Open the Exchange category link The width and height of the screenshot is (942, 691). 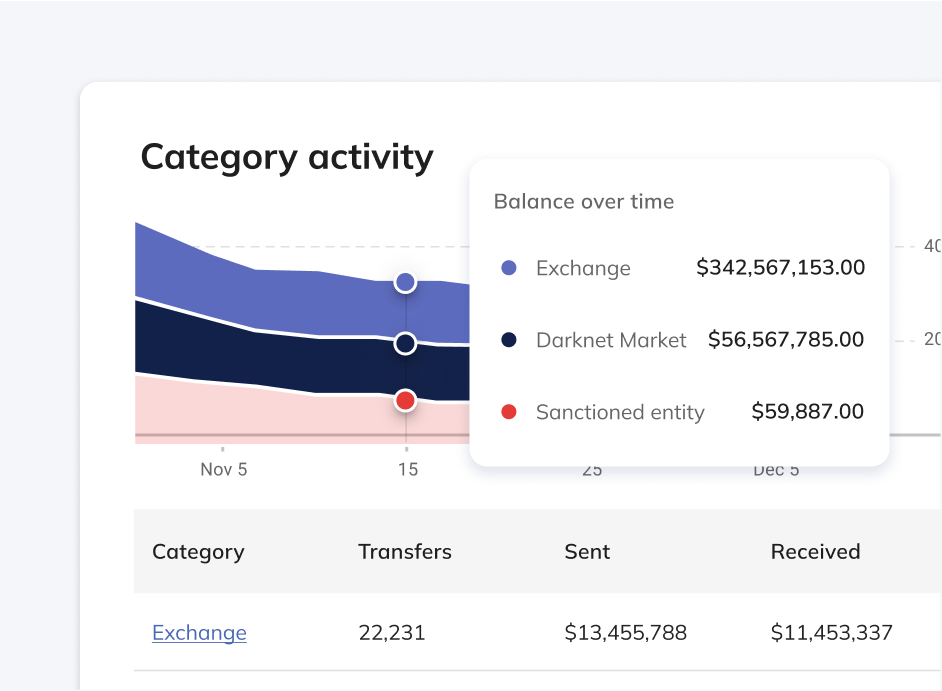(199, 633)
